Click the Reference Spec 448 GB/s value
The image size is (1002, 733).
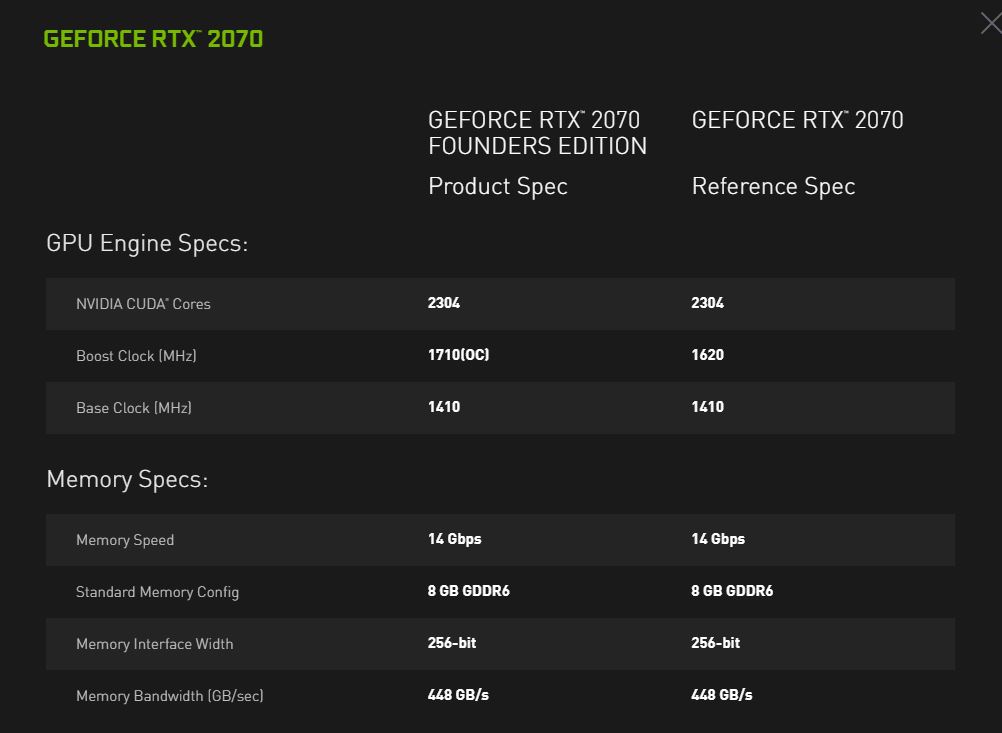pyautogui.click(x=721, y=695)
